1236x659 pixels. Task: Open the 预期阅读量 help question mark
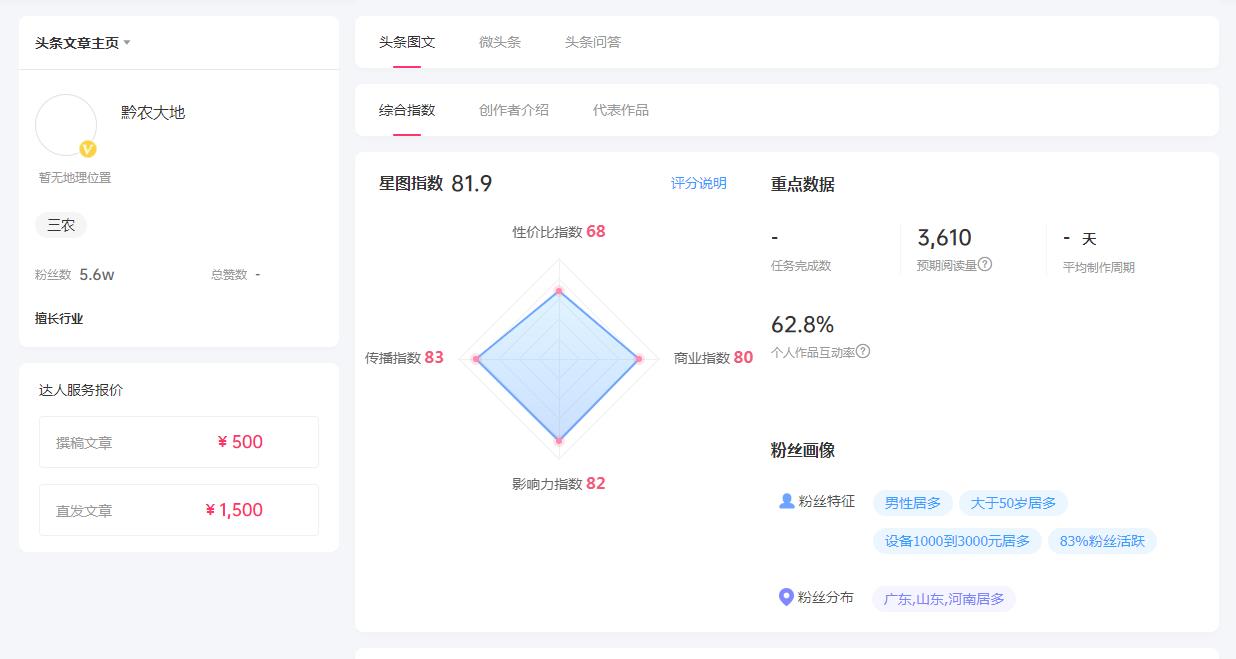(x=984, y=266)
